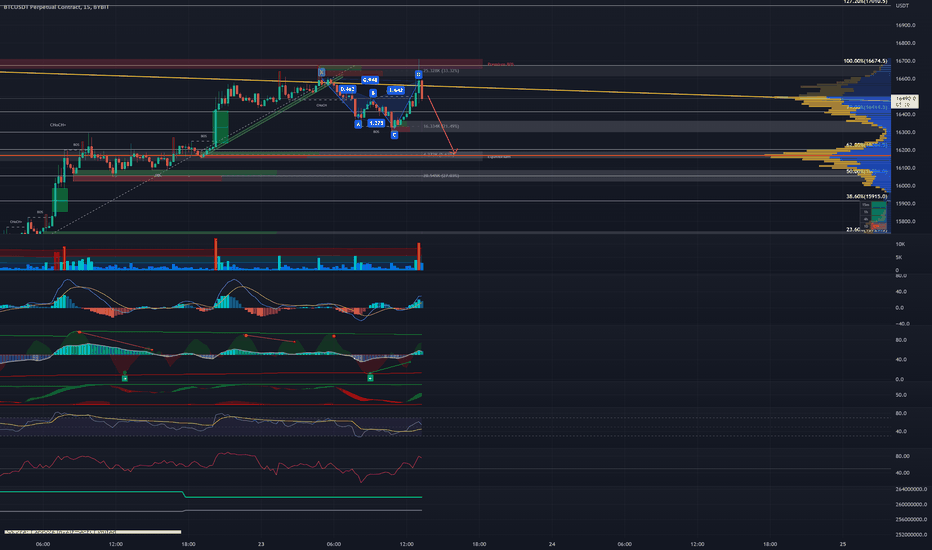Screen dimensions: 932x550
Task: Click the harmonic pattern C point label
Action: point(394,135)
